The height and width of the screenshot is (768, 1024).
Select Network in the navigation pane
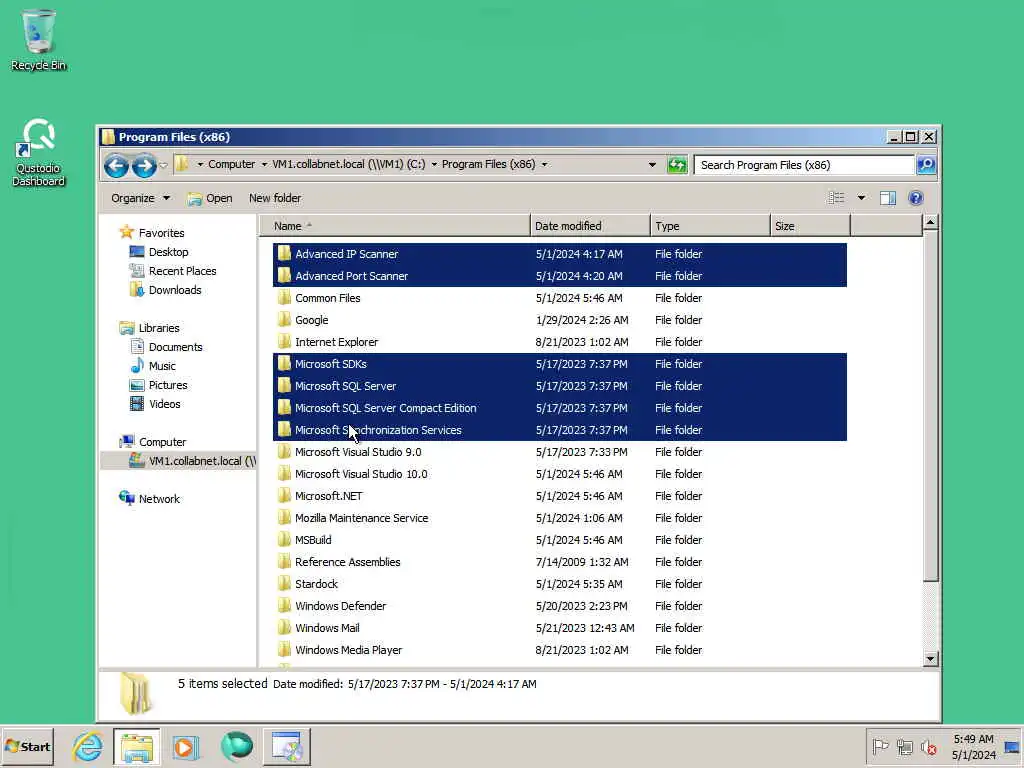click(150, 499)
